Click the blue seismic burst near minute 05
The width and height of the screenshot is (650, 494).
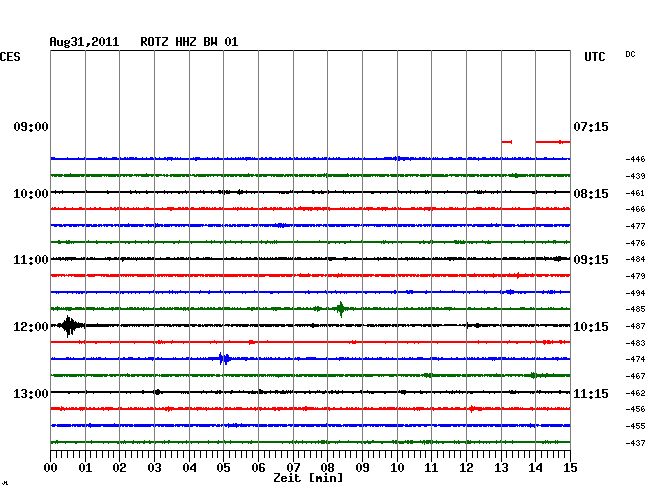click(224, 358)
